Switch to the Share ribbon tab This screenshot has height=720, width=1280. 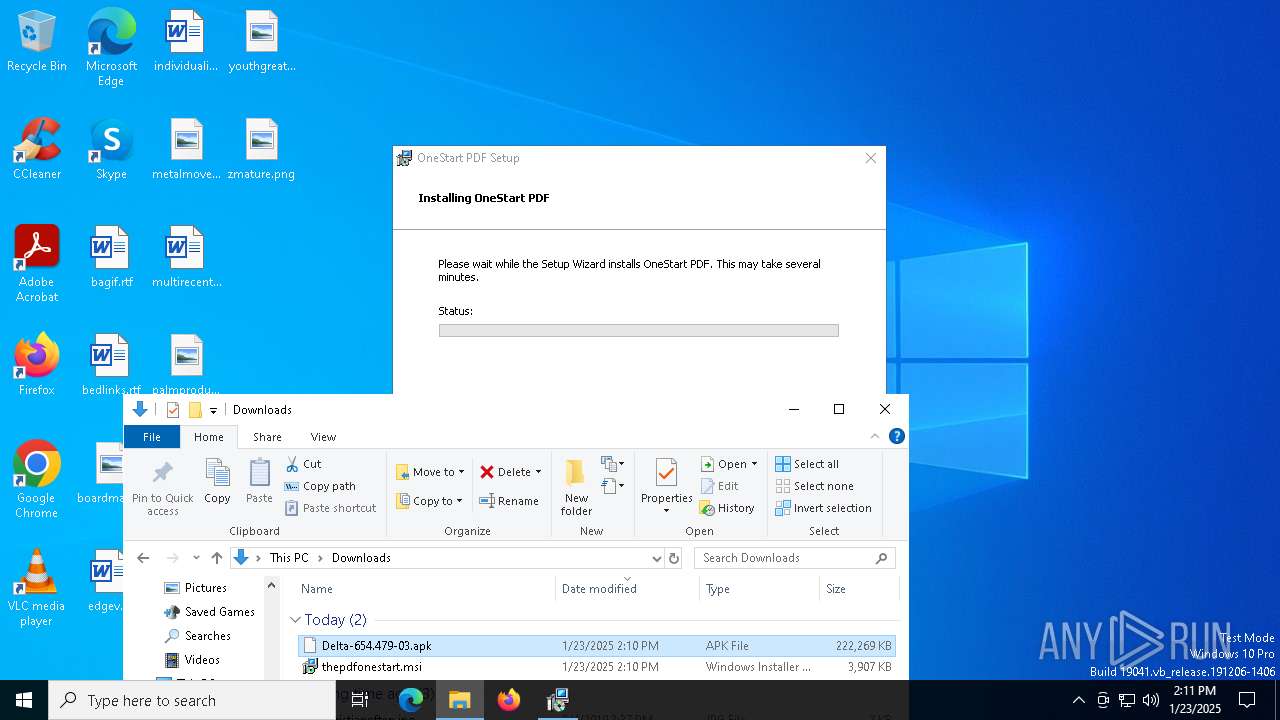(x=267, y=437)
